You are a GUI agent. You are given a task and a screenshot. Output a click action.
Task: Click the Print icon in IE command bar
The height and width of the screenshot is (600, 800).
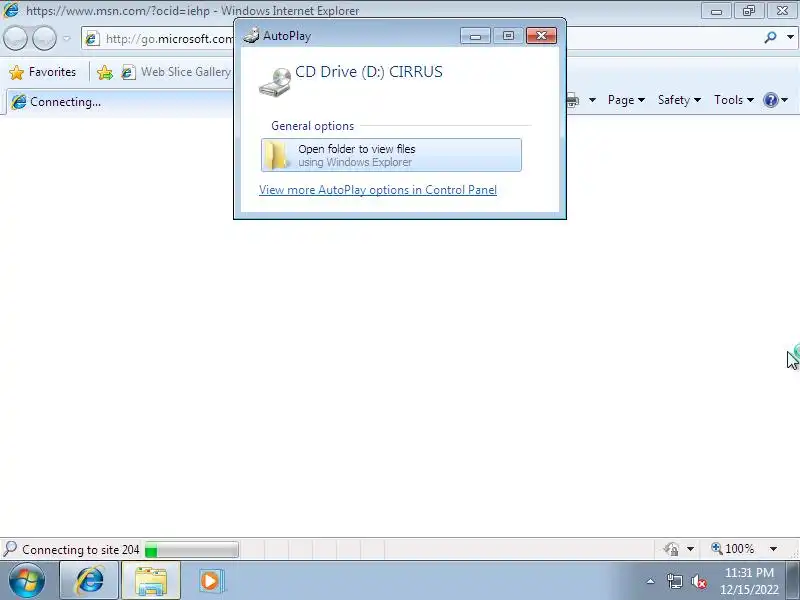coord(573,101)
